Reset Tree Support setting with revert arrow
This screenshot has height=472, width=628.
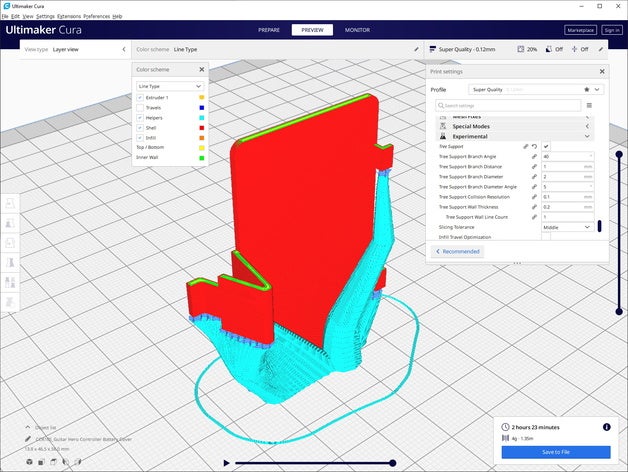[x=534, y=146]
